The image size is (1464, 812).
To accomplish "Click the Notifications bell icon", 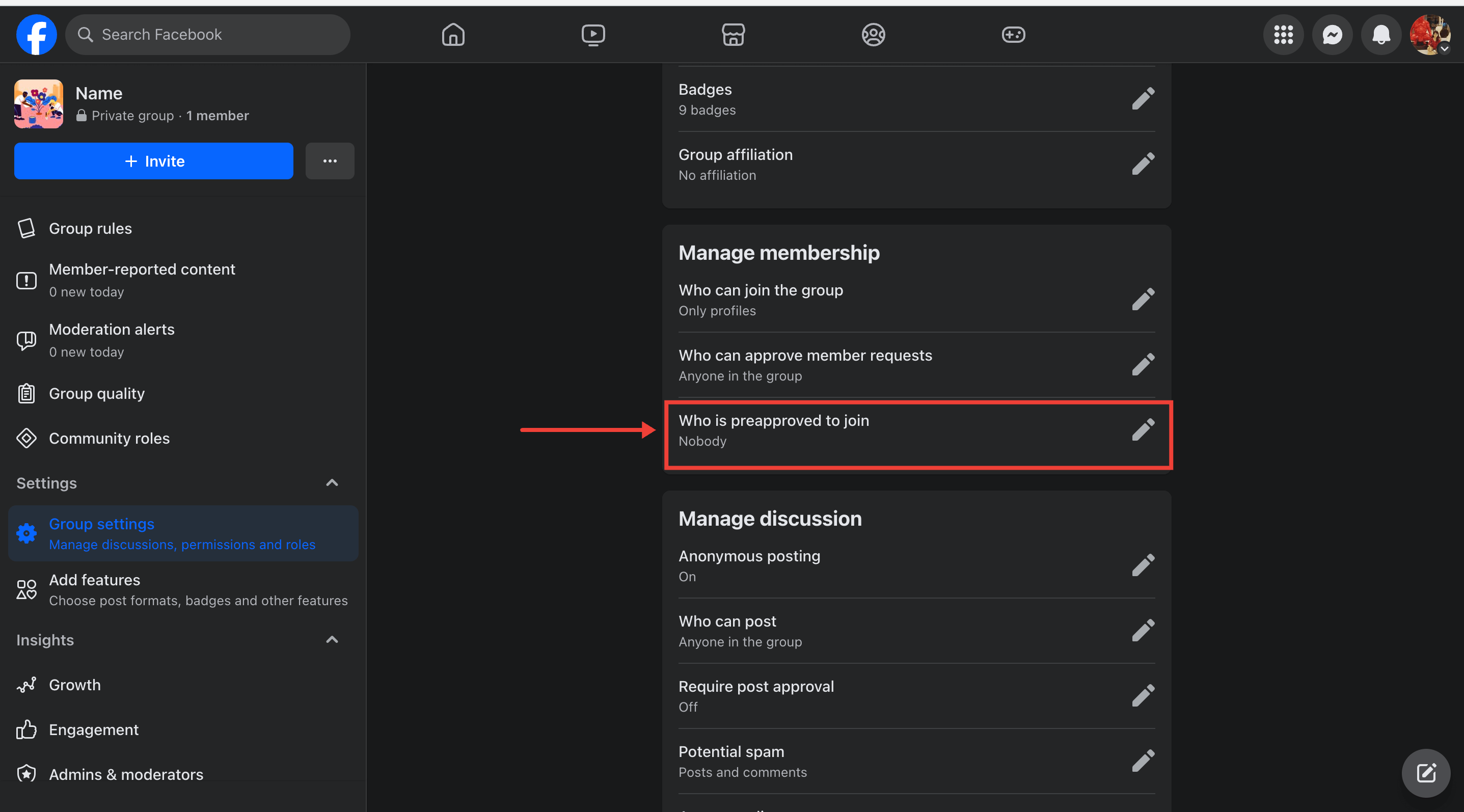I will point(1378,34).
